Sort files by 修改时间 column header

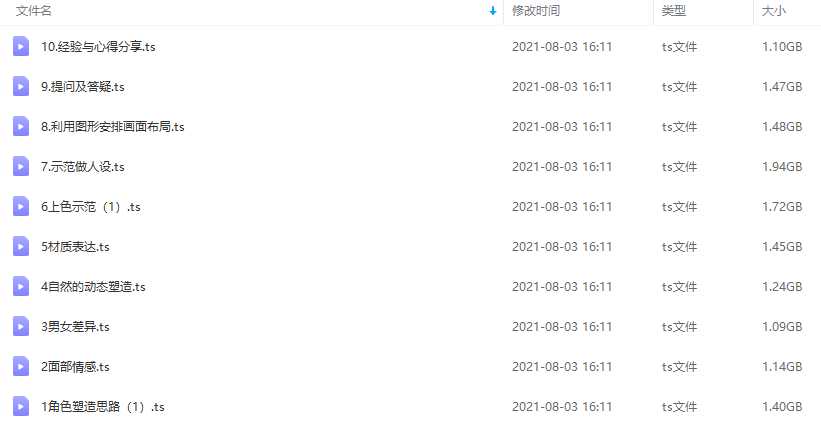point(536,11)
